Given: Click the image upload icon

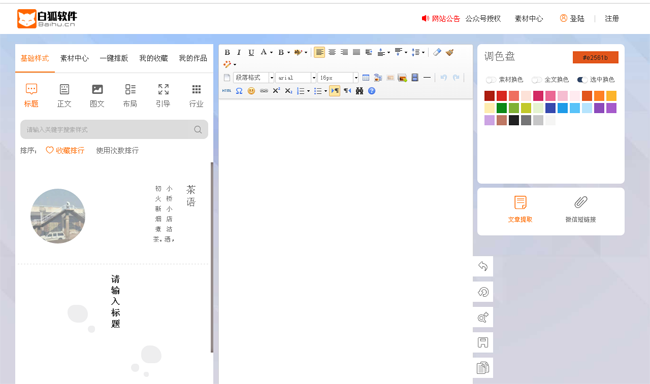Looking at the screenshot, I should (x=402, y=78).
